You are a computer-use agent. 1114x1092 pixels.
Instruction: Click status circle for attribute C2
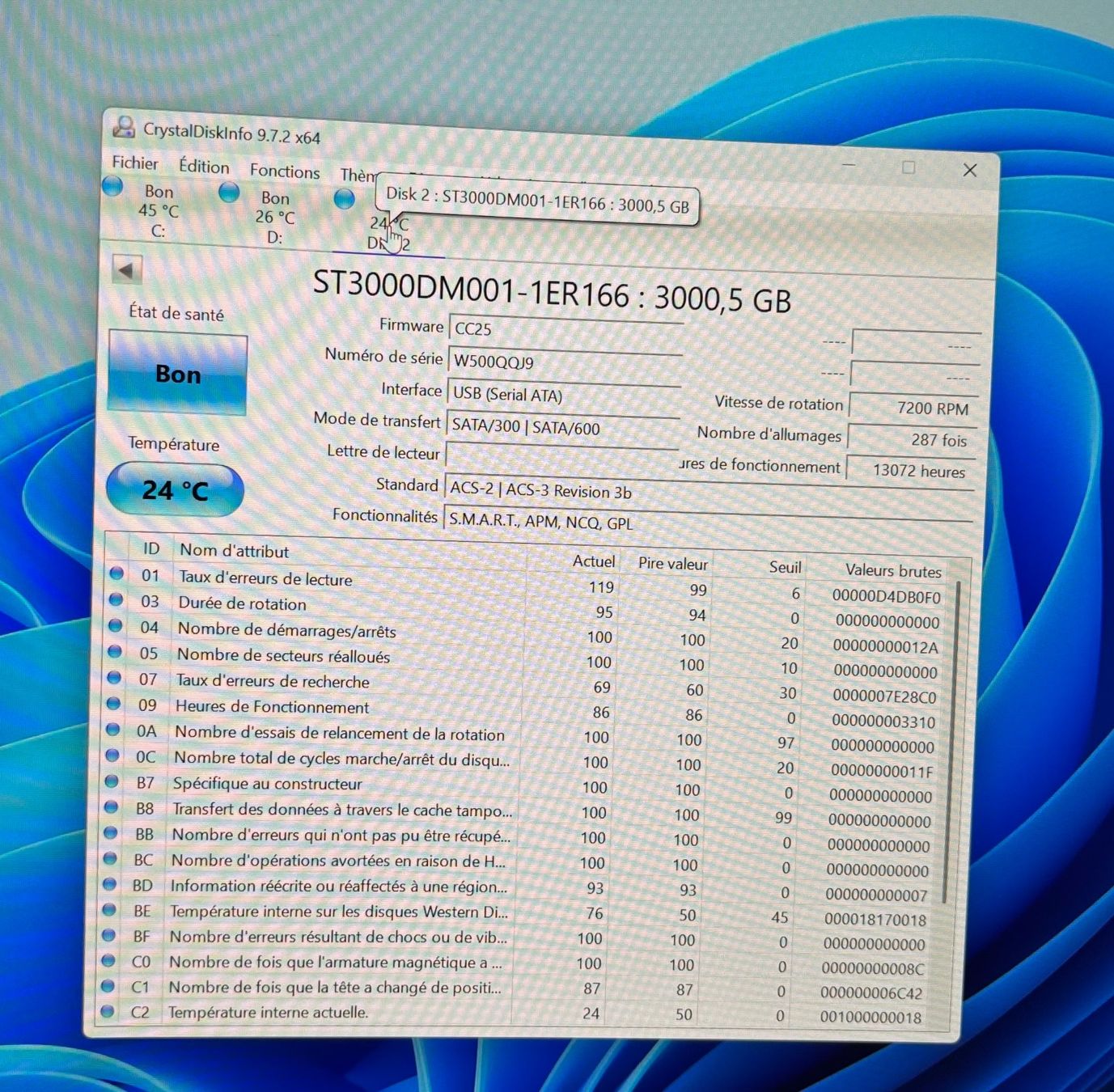107,1010
